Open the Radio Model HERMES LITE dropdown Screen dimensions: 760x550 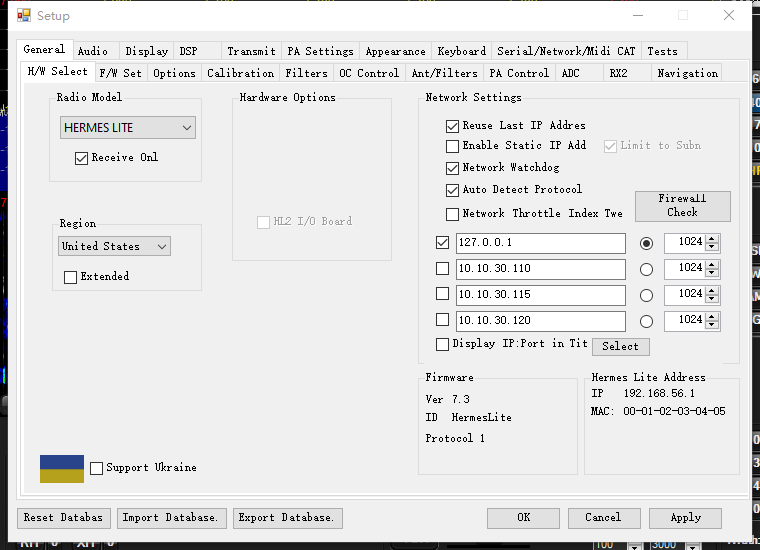[x=127, y=128]
